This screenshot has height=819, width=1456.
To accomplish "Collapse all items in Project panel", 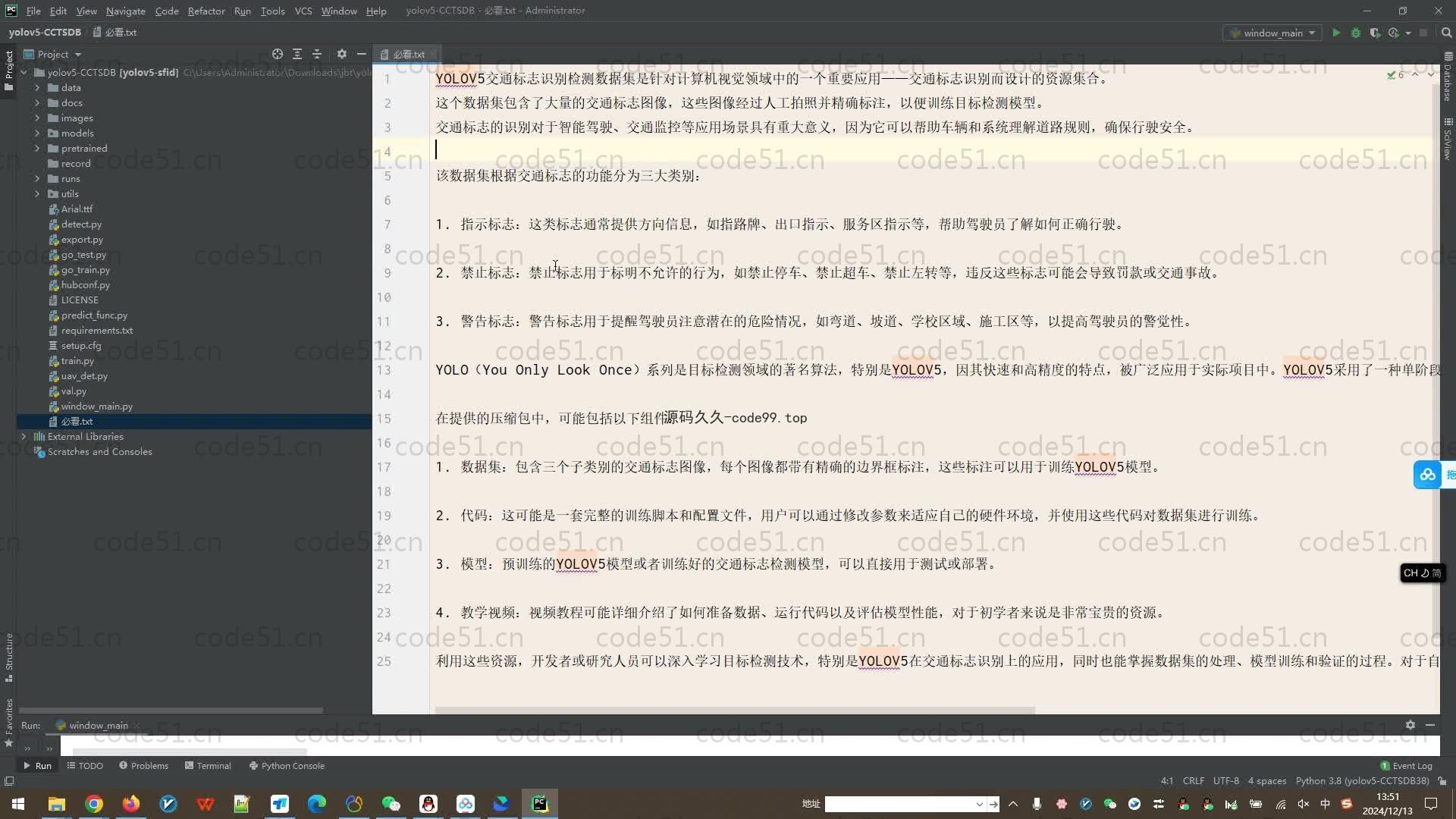I will point(317,54).
